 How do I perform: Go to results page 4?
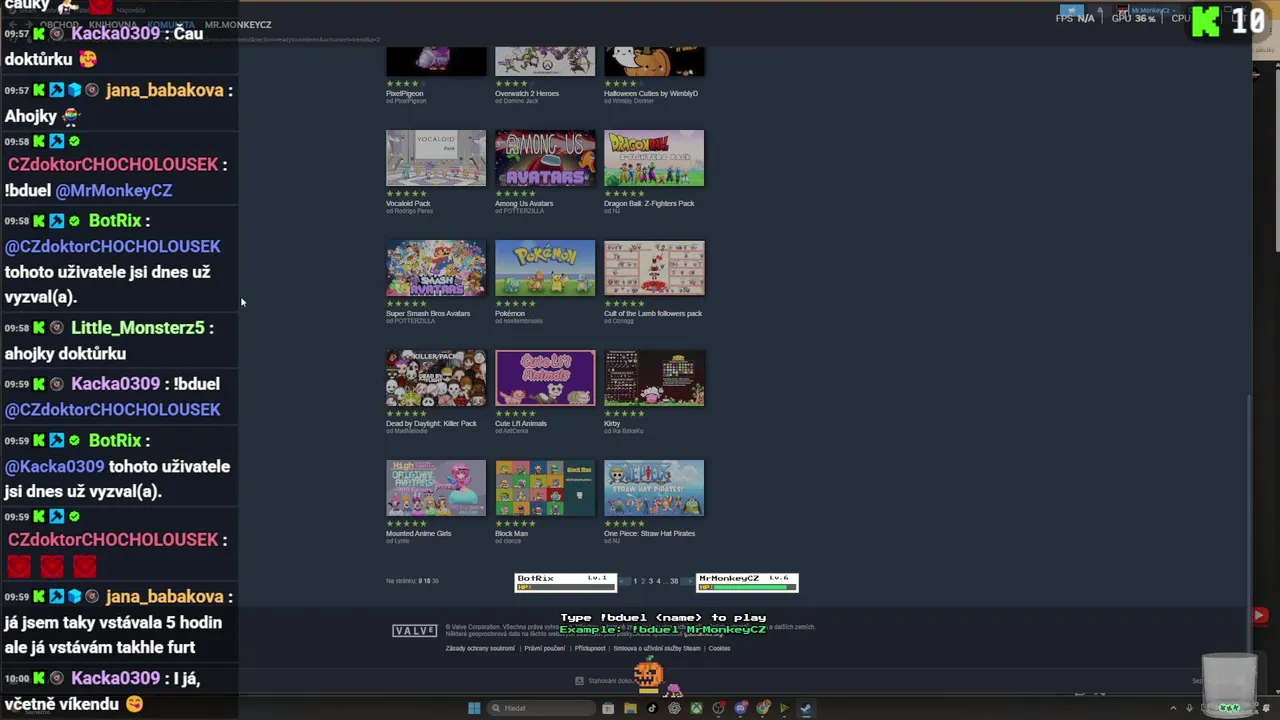tap(658, 581)
